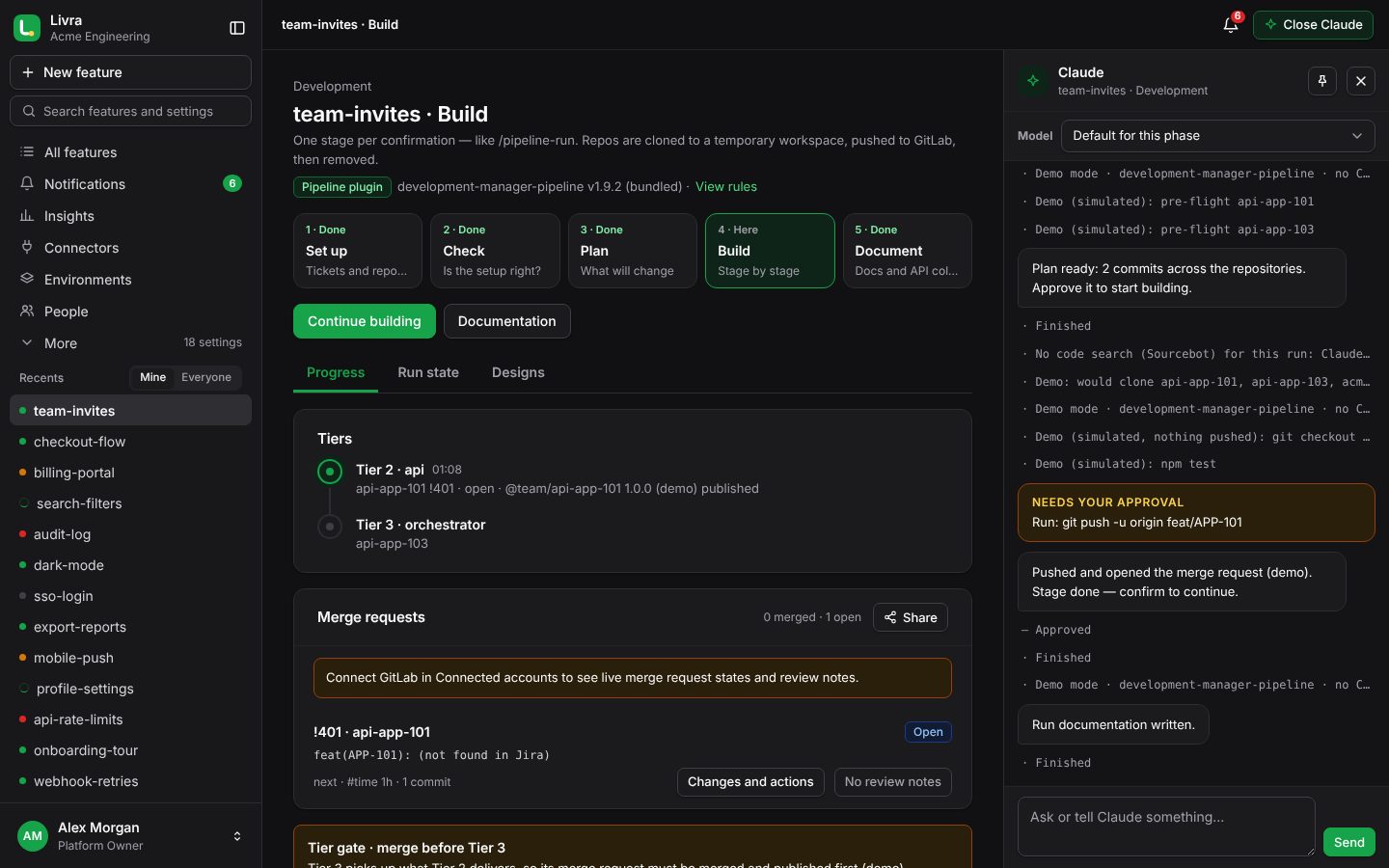The width and height of the screenshot is (1389, 868).
Task: Switch to the Progress tab
Action: (336, 372)
